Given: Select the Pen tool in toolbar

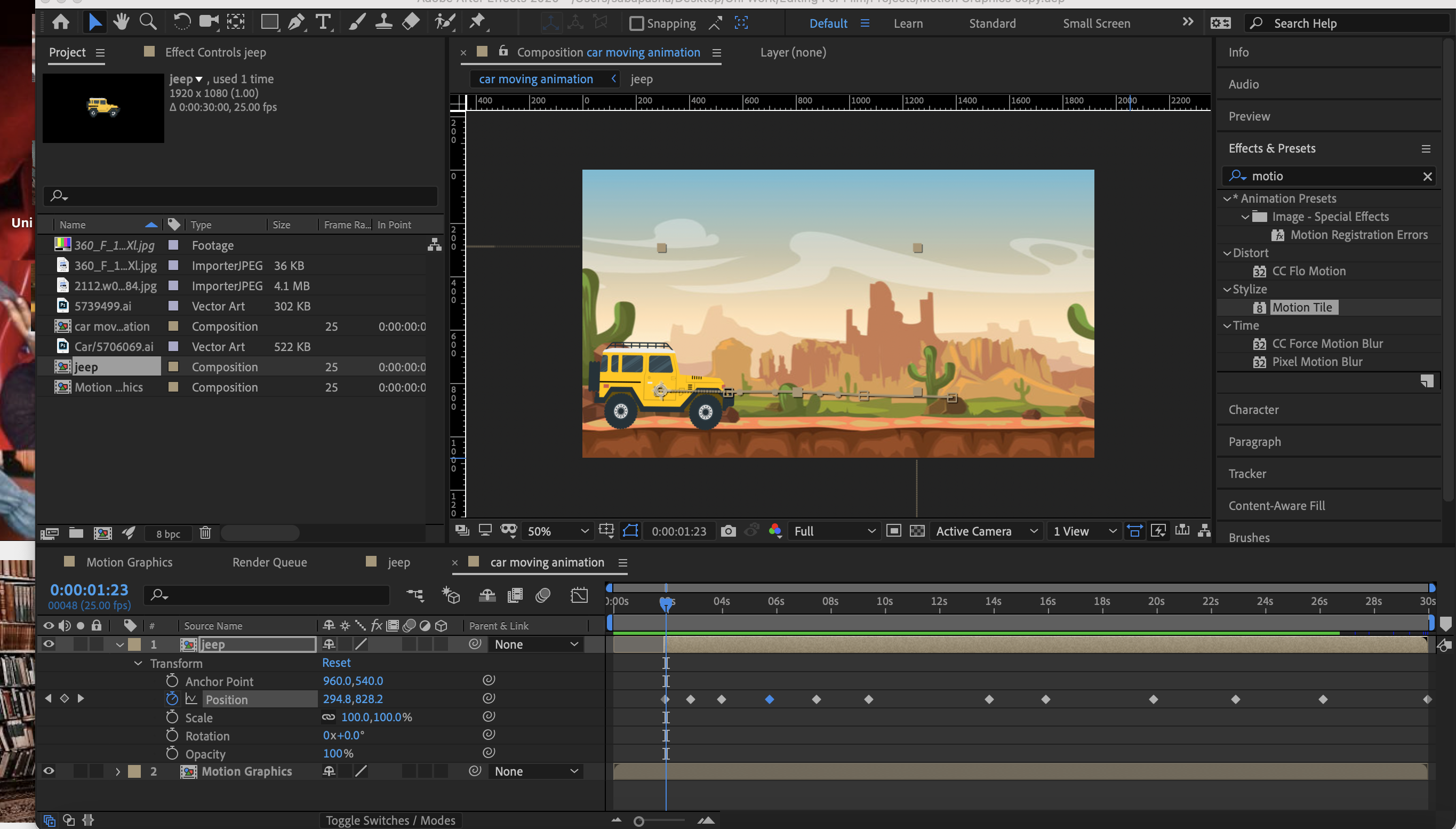Looking at the screenshot, I should click(295, 23).
